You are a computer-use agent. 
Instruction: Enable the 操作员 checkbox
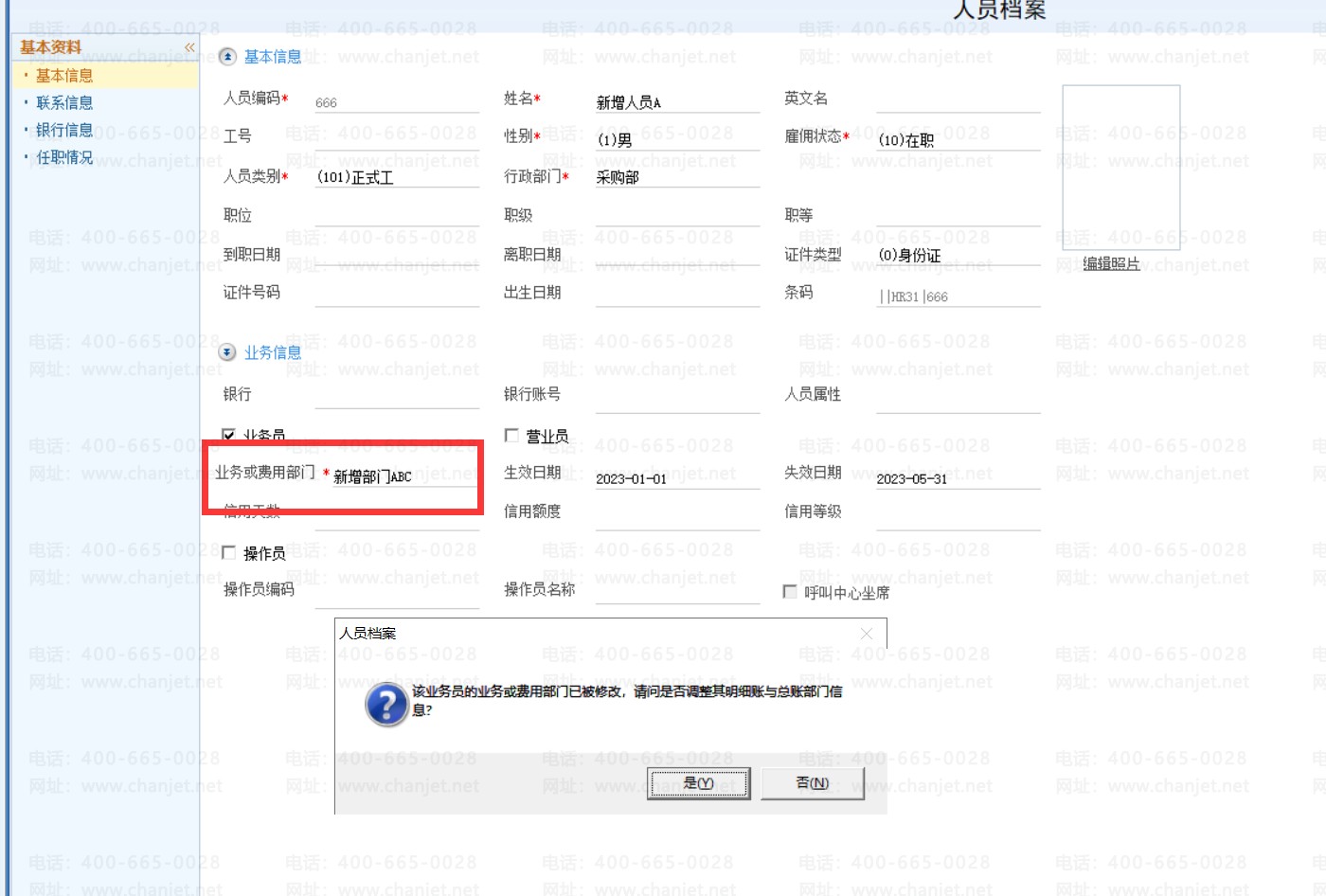[x=228, y=552]
